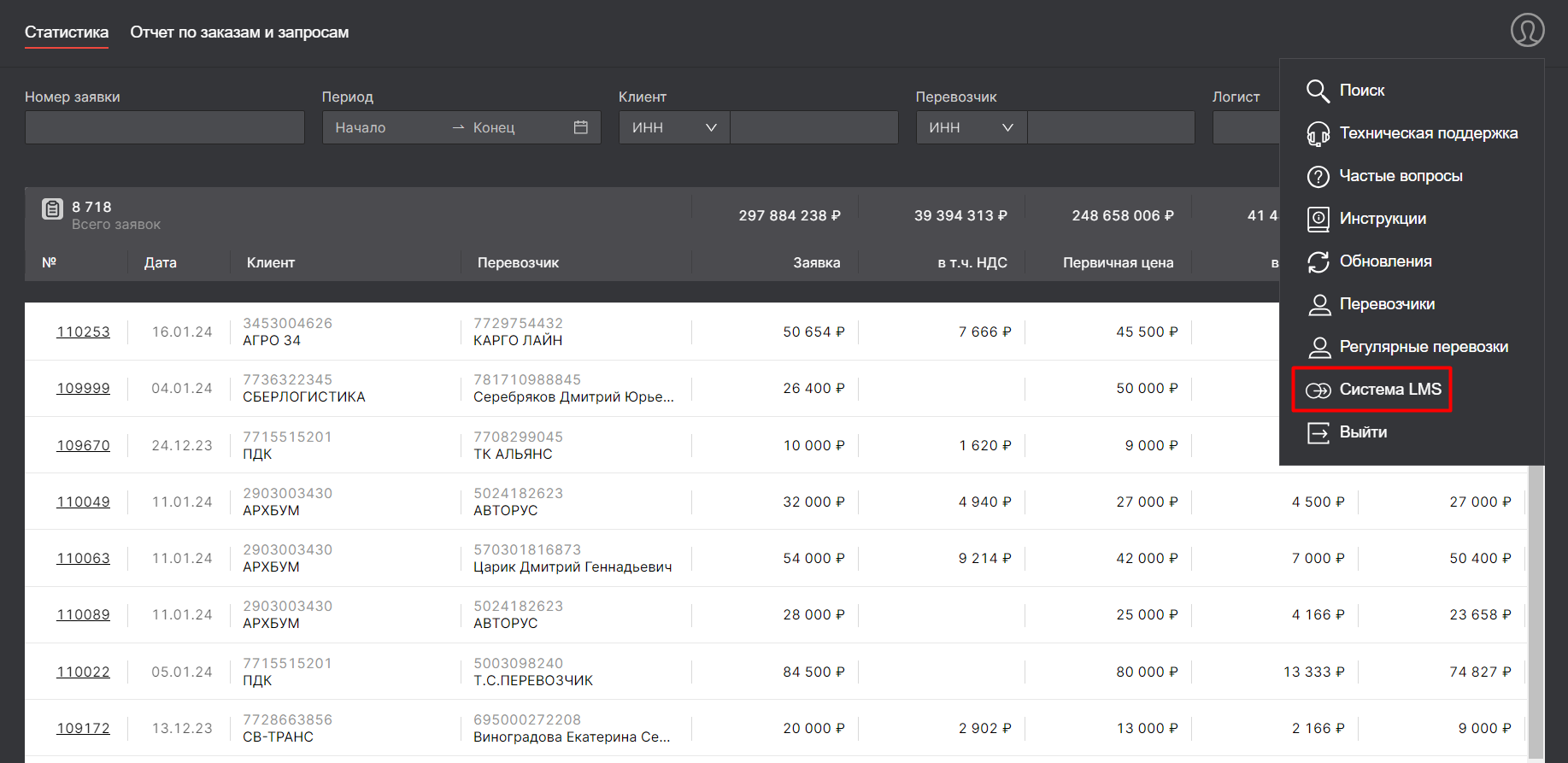Open Перевозчики menu entry
This screenshot has width=1568, height=763.
[1387, 303]
